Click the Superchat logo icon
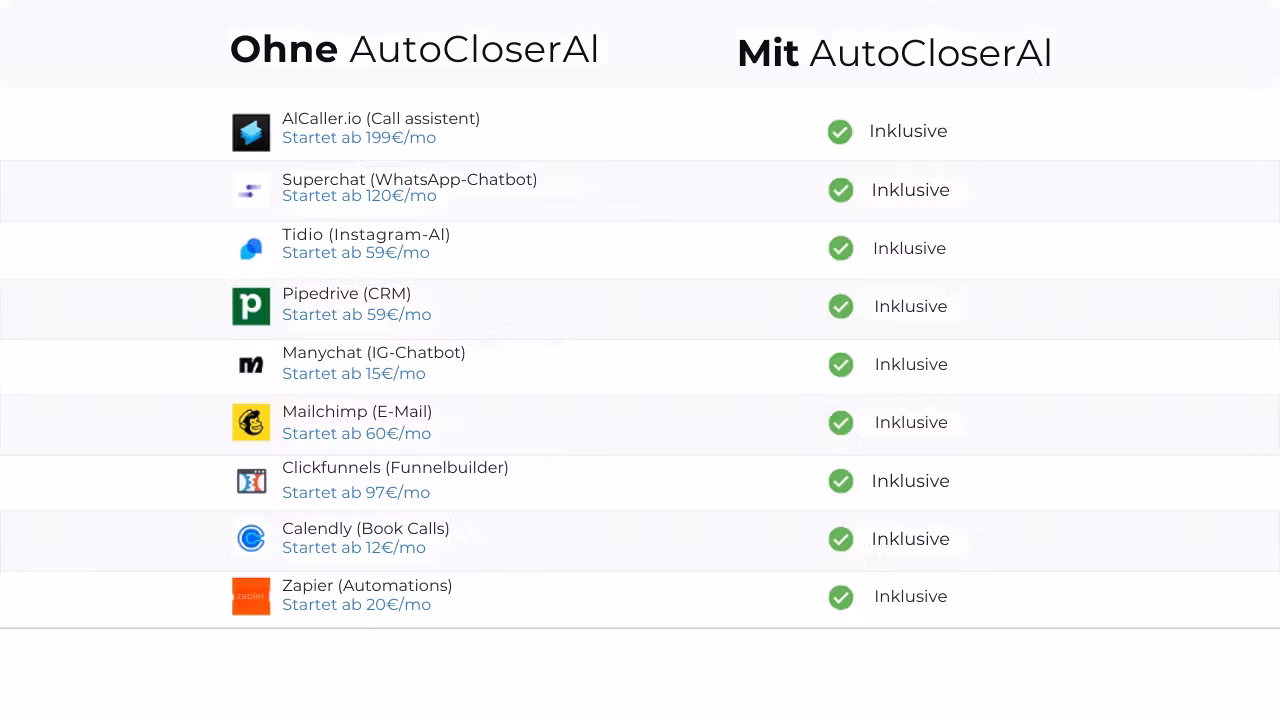Viewport: 1280px width, 720px height. click(251, 190)
